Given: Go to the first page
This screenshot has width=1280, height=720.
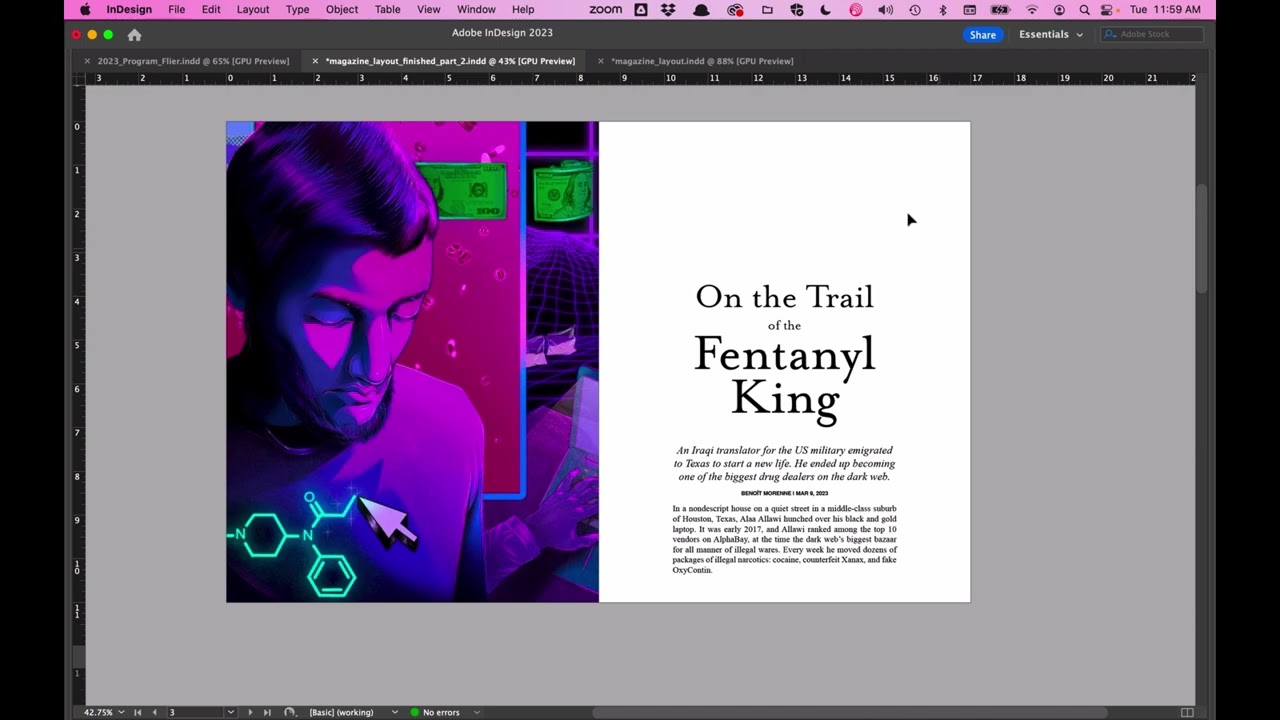Looking at the screenshot, I should 138,712.
